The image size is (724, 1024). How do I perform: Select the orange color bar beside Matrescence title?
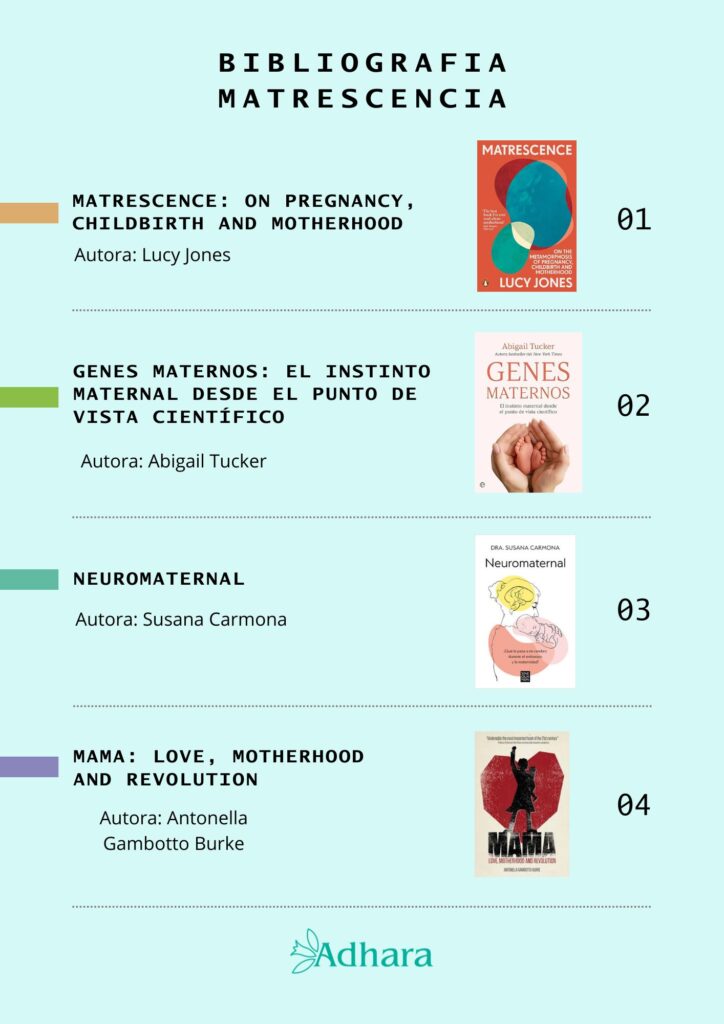29,213
